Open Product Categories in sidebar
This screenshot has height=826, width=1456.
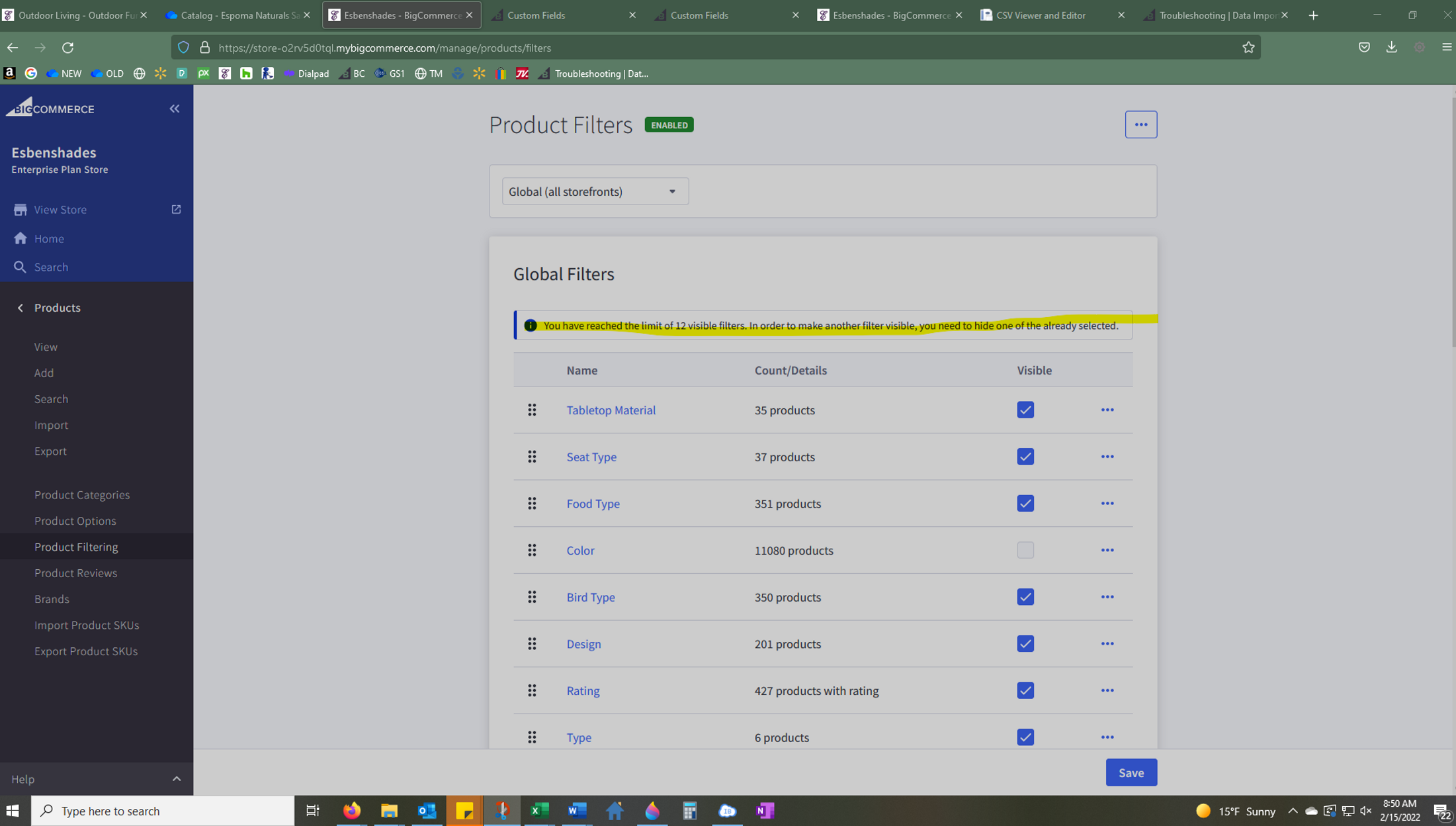tap(82, 494)
